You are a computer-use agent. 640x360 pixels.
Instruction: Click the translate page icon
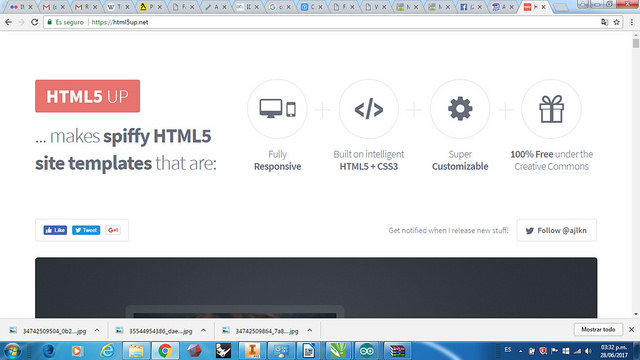(x=604, y=22)
